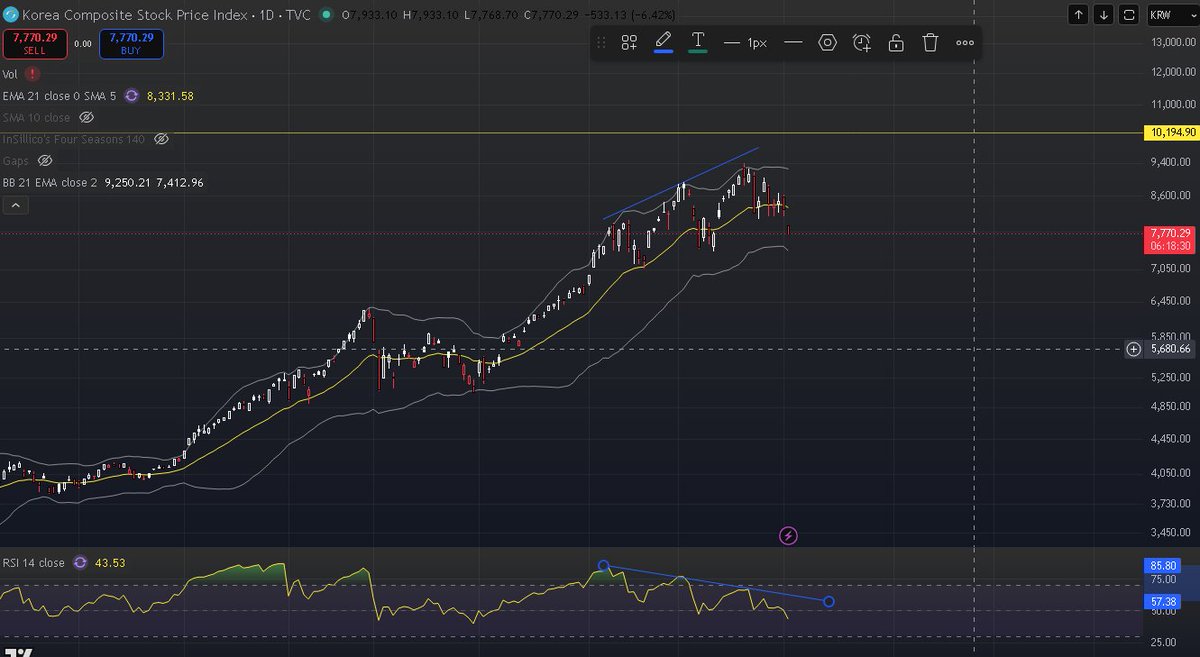Click the red 7,770.29 current price label
This screenshot has width=1200, height=657.
[x=1169, y=238]
